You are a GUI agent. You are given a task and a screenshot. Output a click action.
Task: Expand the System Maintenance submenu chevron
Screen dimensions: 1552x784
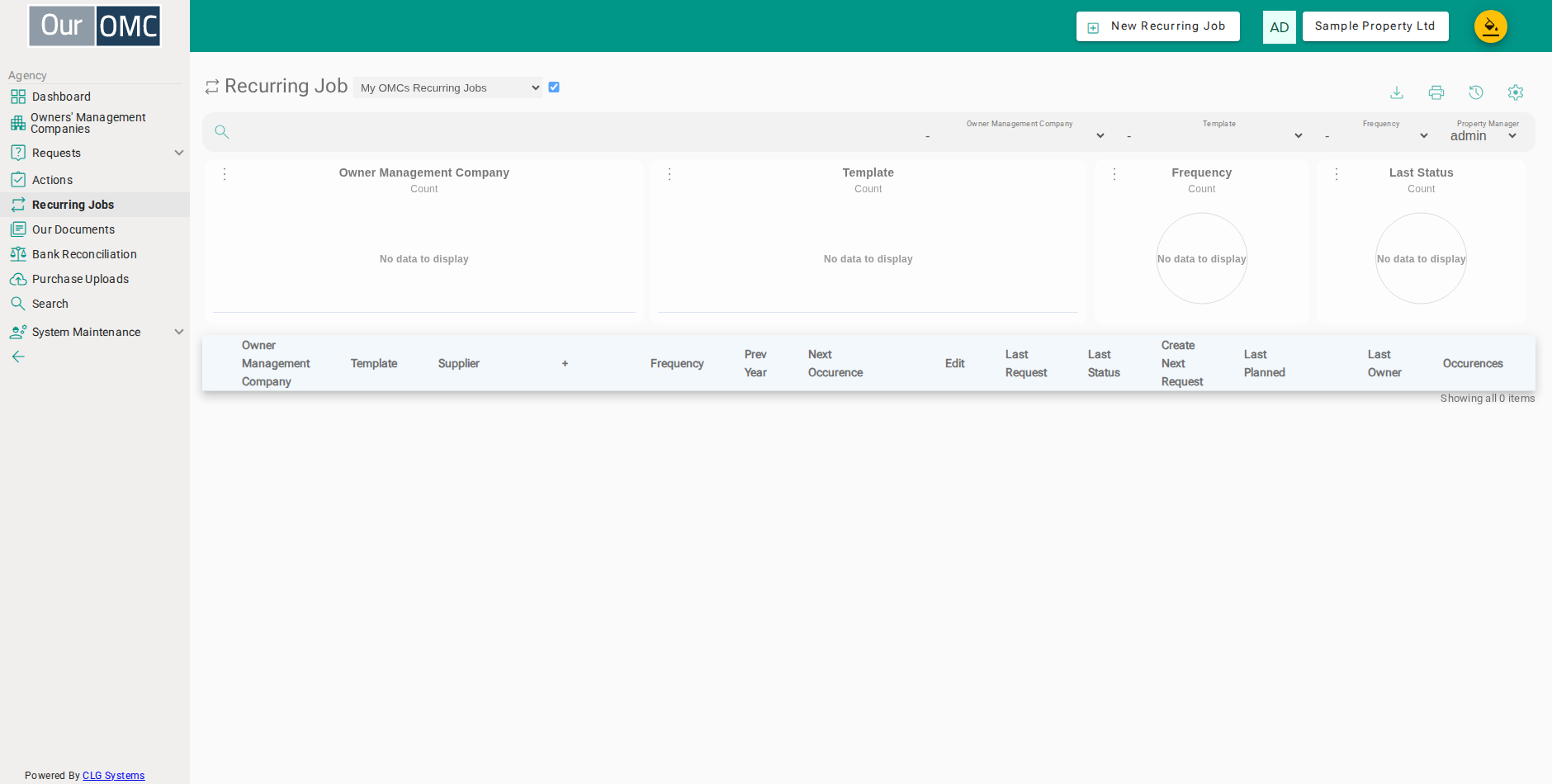[x=178, y=332]
